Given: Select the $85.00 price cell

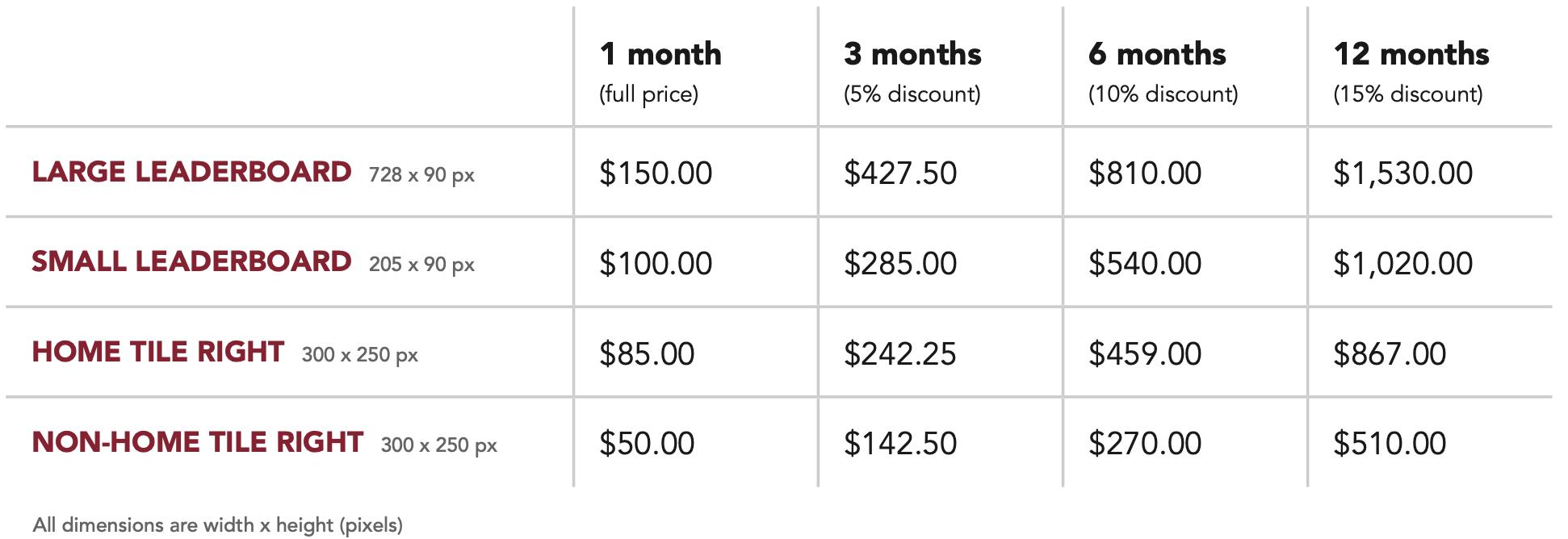Looking at the screenshot, I should [647, 354].
